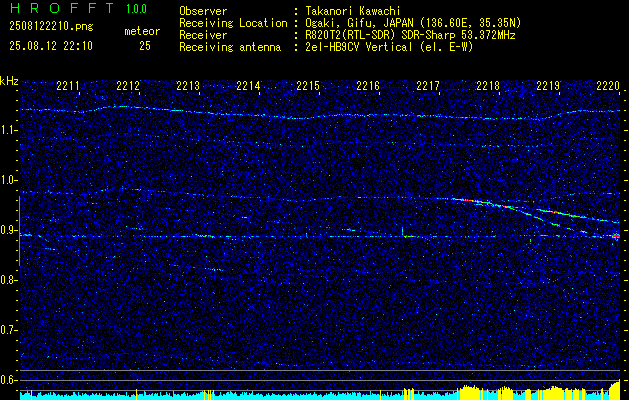The height and width of the screenshot is (400, 629).
Task: Click the kHz axis unit label
Action: point(9,81)
